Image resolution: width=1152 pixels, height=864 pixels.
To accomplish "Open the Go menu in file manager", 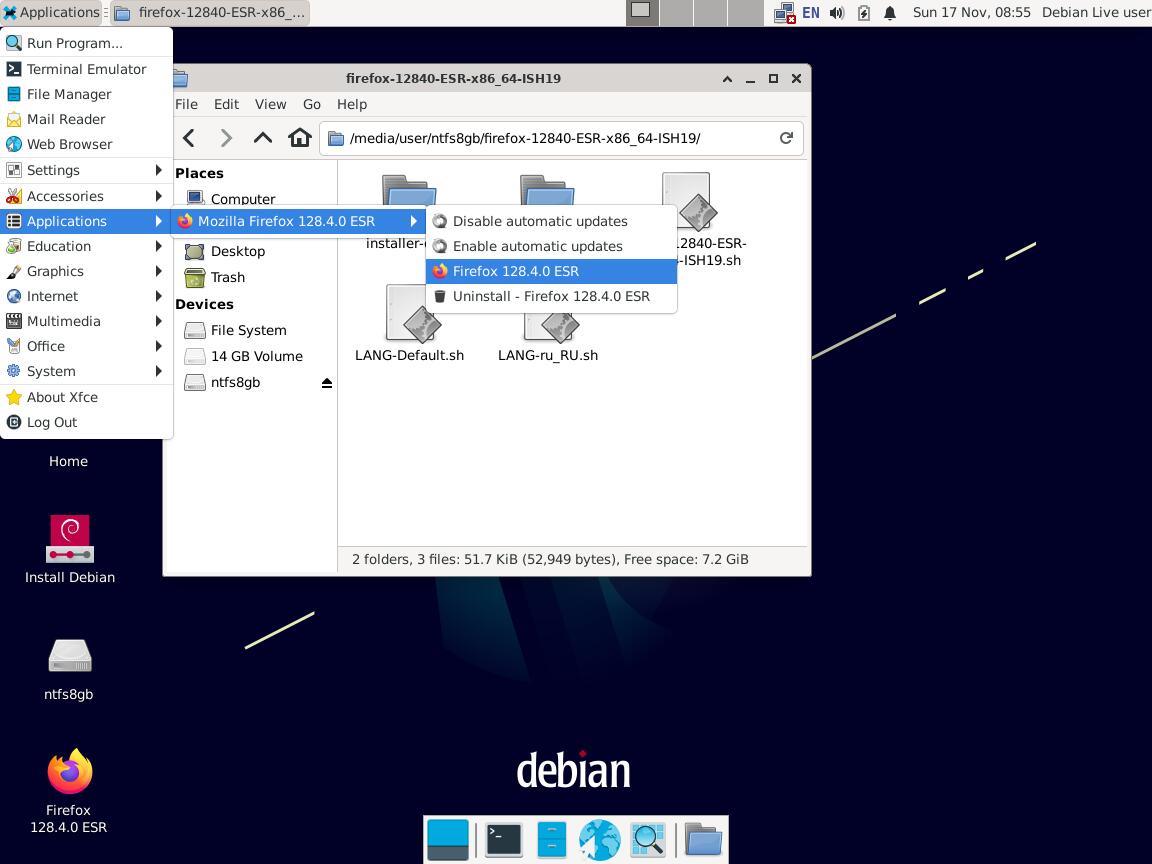I will [x=312, y=104].
